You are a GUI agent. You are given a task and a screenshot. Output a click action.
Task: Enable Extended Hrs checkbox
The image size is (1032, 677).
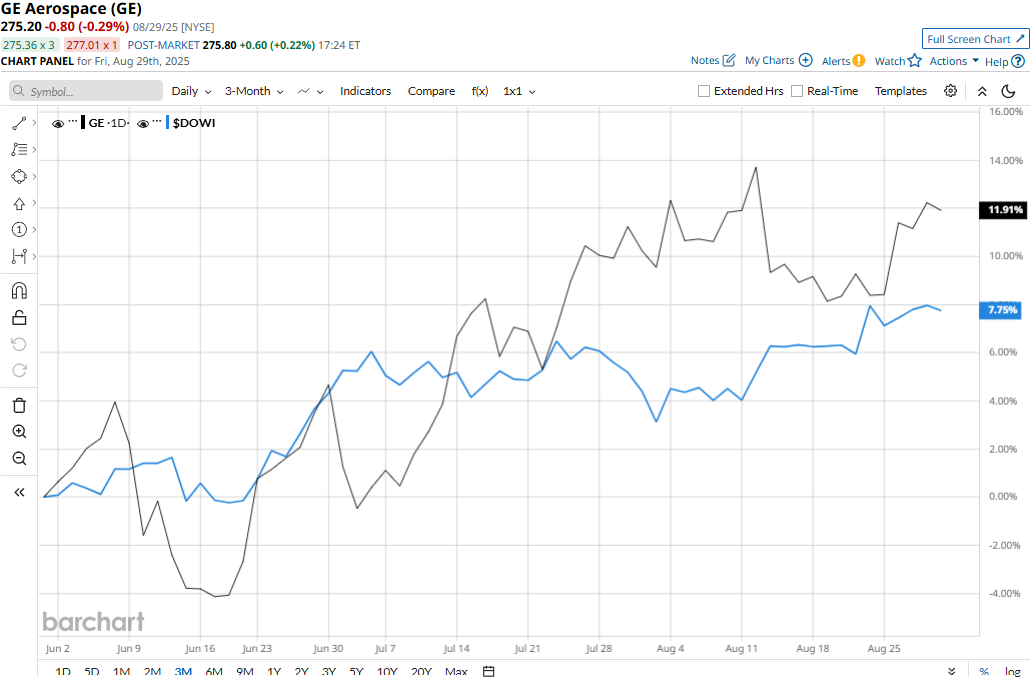pos(704,91)
